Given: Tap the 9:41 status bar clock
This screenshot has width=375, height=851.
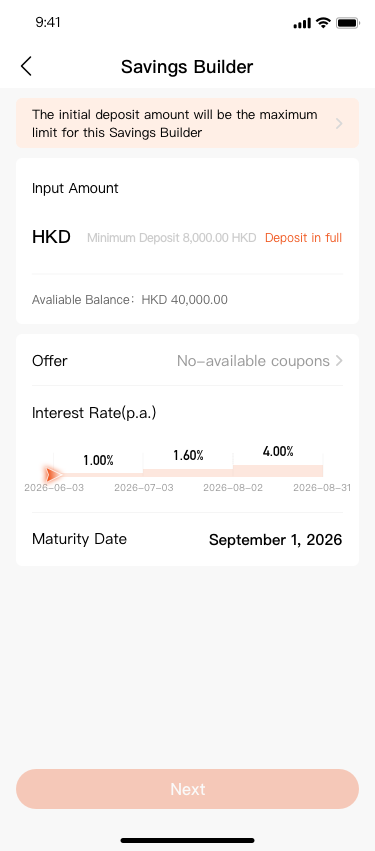Looking at the screenshot, I should [x=48, y=22].
